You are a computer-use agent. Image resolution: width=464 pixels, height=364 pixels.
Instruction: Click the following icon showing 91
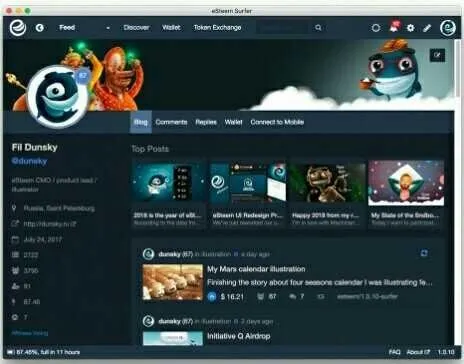15,286
